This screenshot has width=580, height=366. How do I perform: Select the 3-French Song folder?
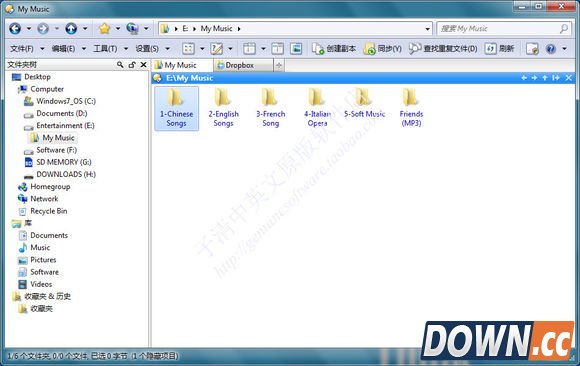[270, 108]
